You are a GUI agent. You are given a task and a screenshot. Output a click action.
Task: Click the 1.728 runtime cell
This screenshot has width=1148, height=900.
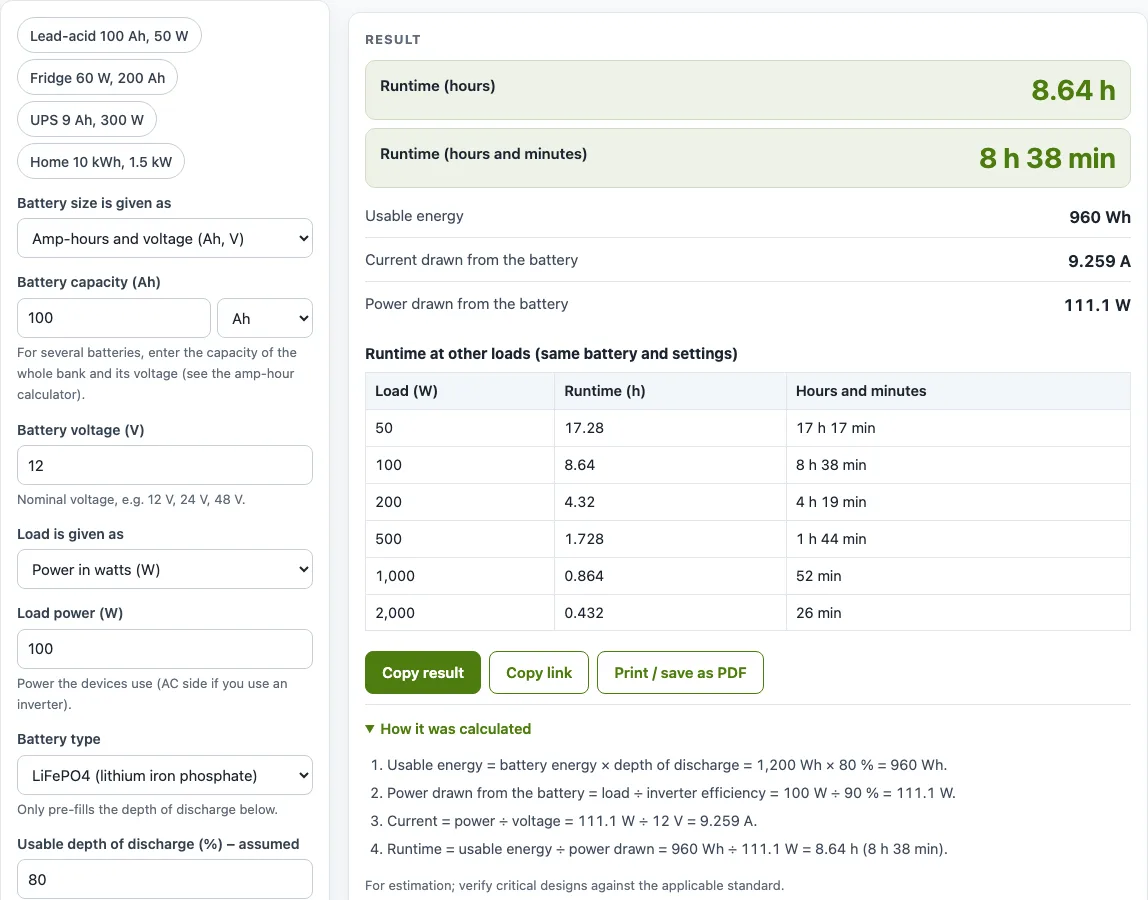click(x=670, y=539)
